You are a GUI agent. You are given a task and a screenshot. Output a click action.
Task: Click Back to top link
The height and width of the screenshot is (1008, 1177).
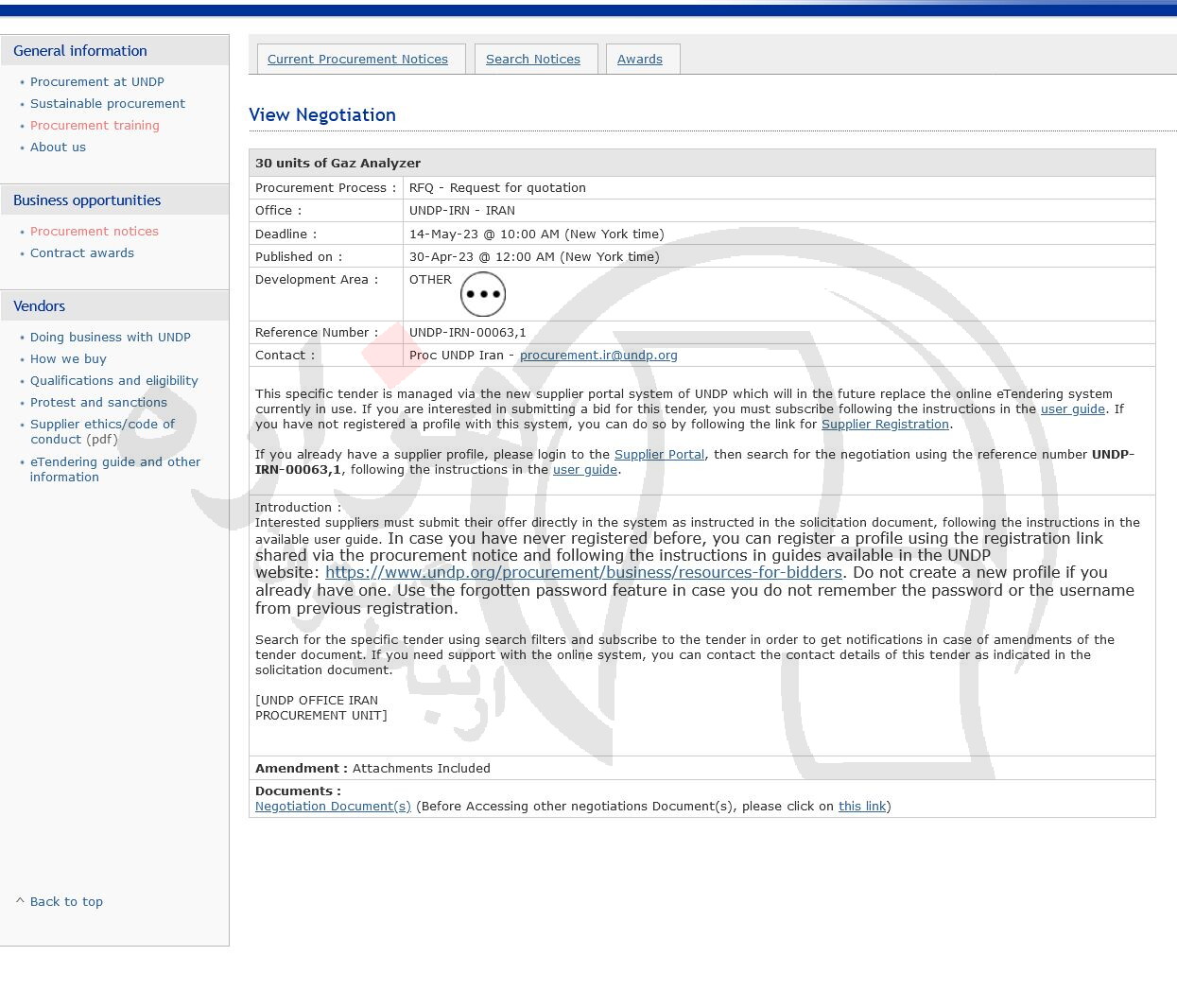point(65,902)
